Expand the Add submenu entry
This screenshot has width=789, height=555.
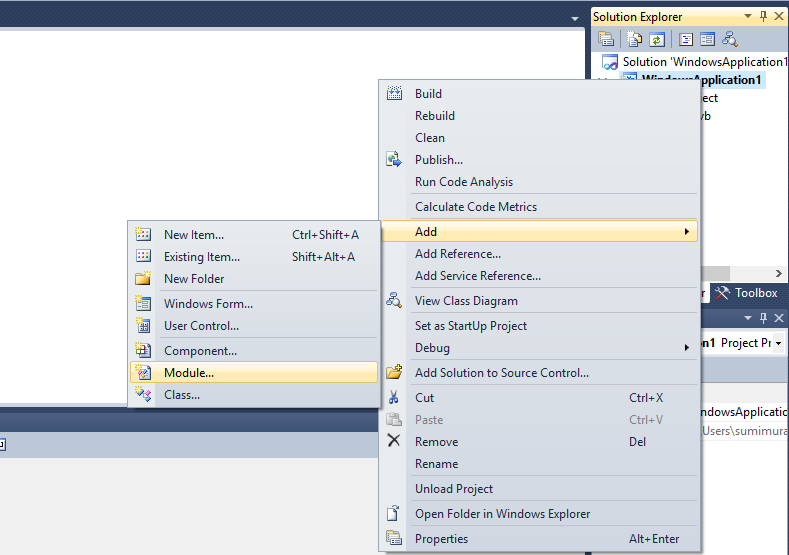click(x=539, y=231)
